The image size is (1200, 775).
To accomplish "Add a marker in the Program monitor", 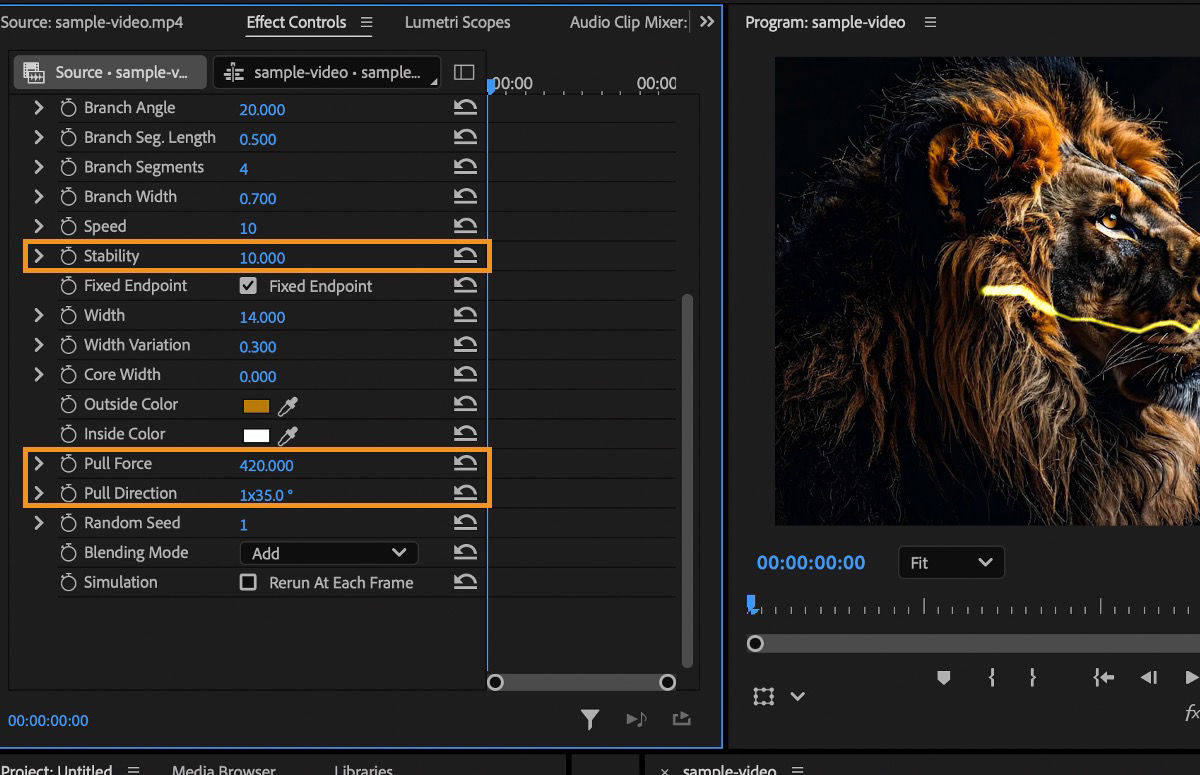I will coord(941,677).
